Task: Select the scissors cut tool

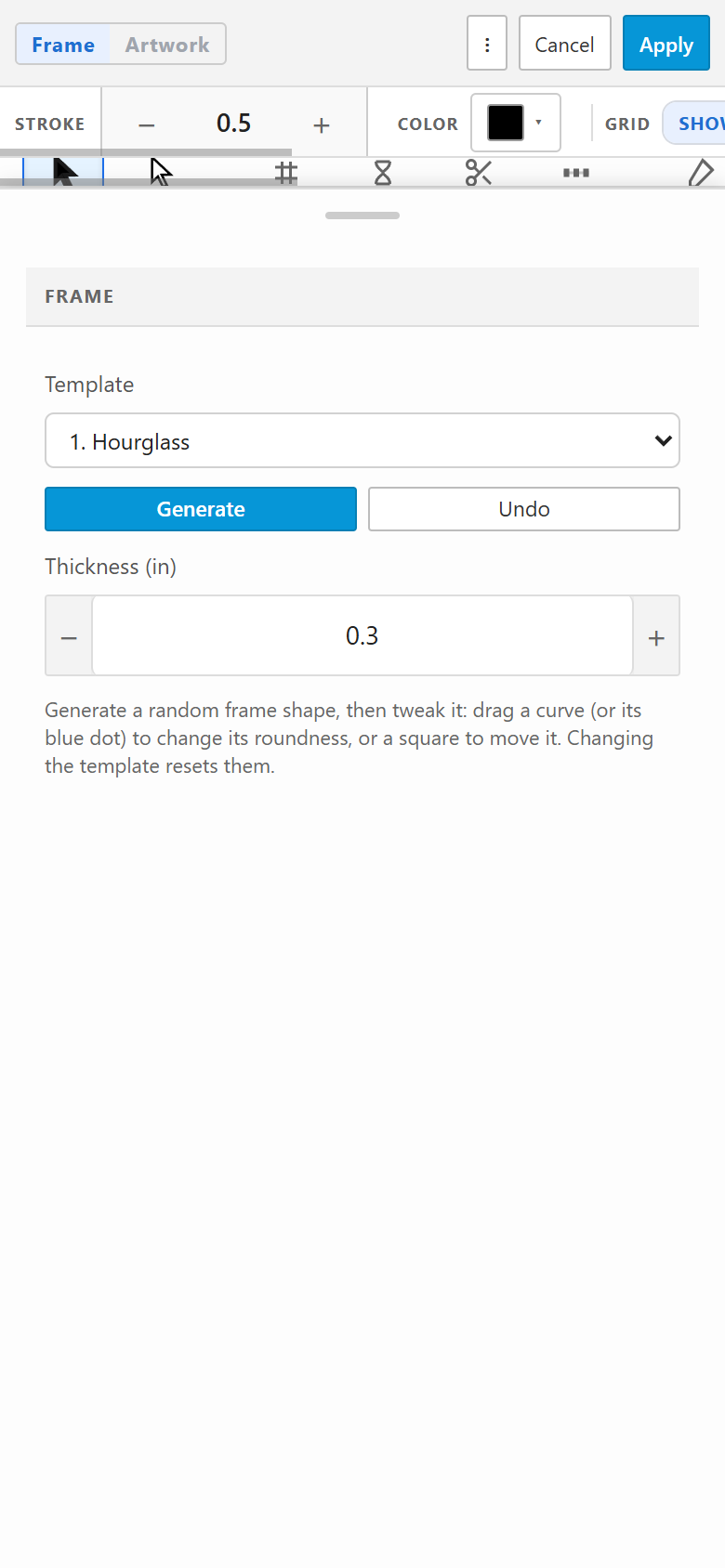Action: point(479,173)
